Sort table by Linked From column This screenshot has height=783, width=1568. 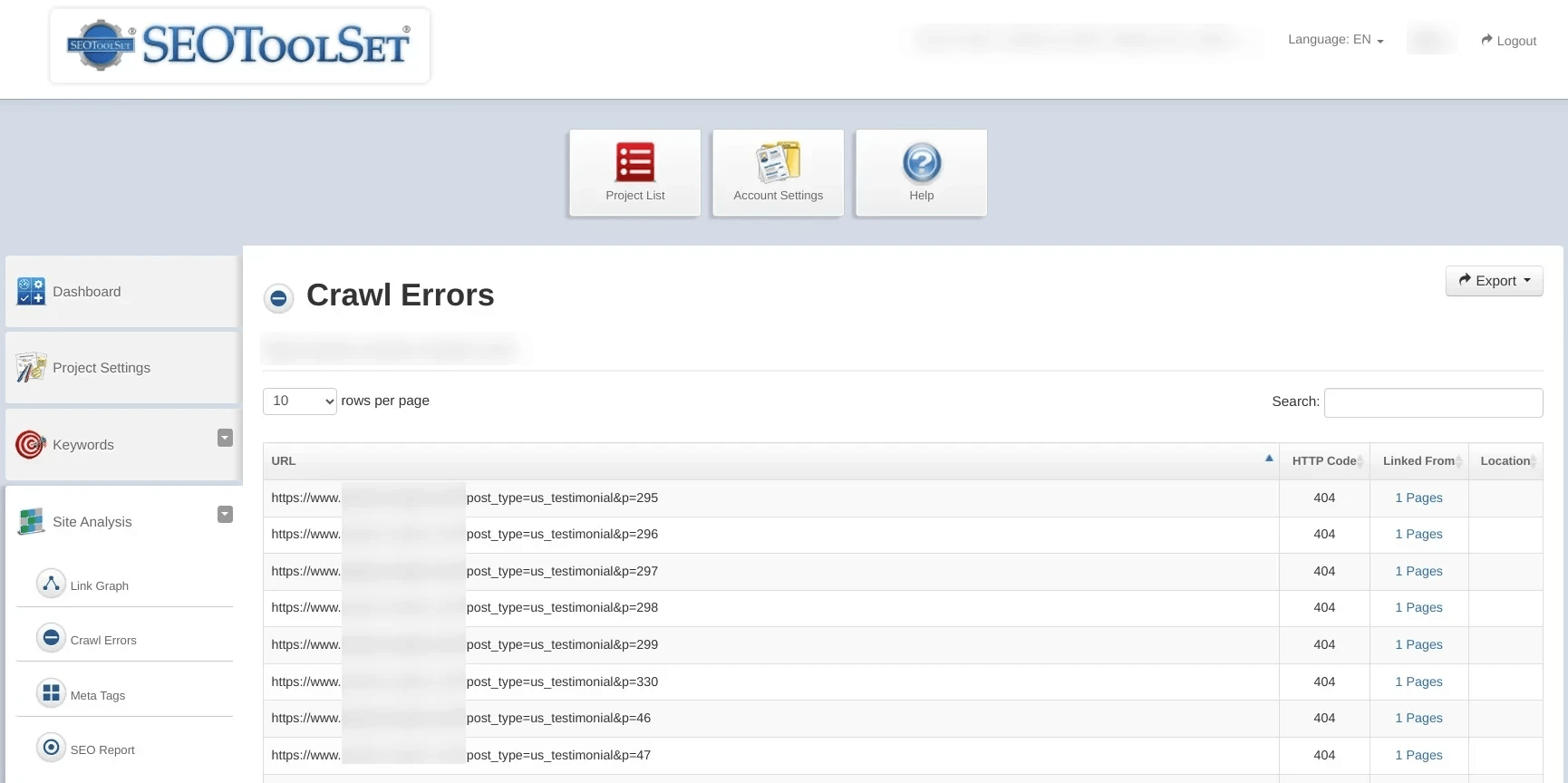[x=1419, y=461]
